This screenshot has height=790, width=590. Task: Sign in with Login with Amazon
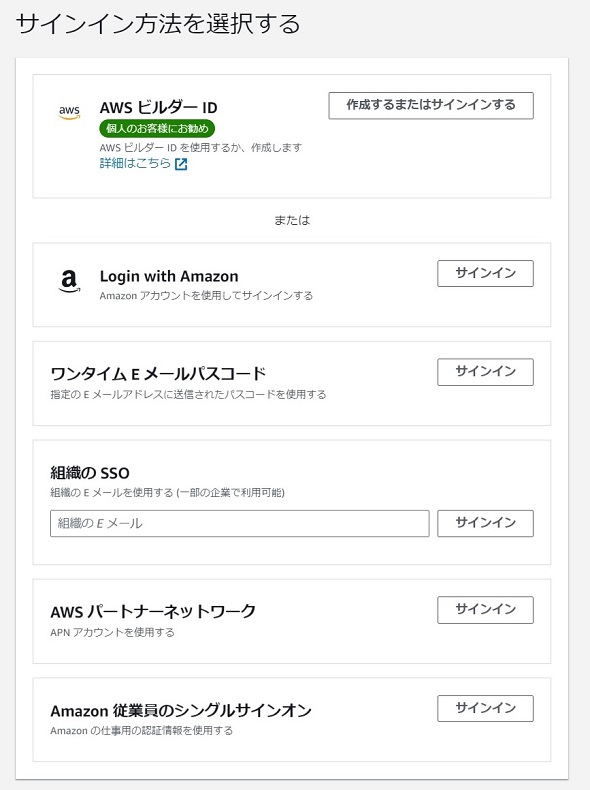[x=485, y=273]
